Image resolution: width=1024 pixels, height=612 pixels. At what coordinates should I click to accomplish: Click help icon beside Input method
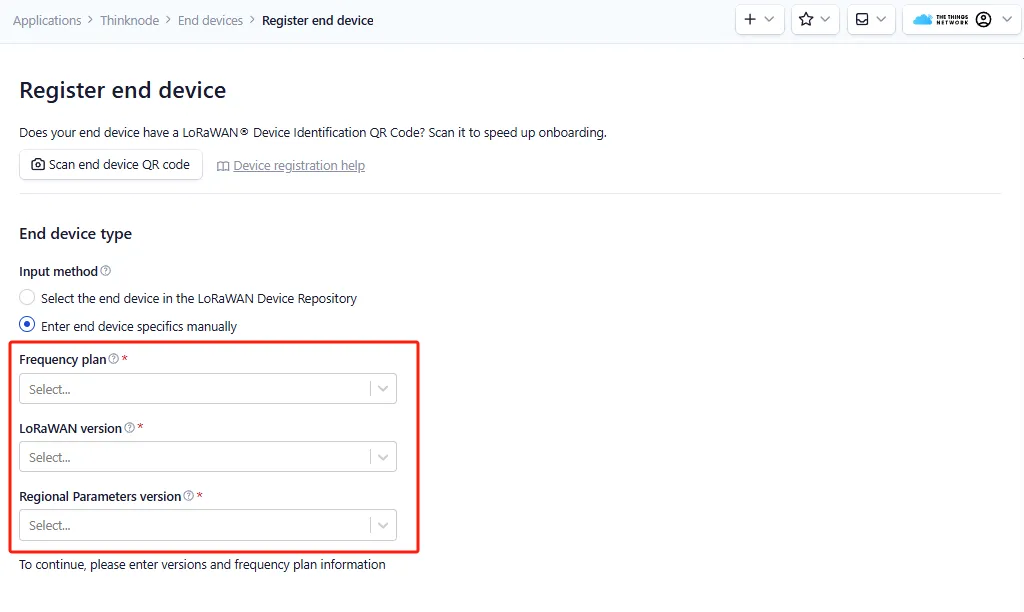coord(106,271)
